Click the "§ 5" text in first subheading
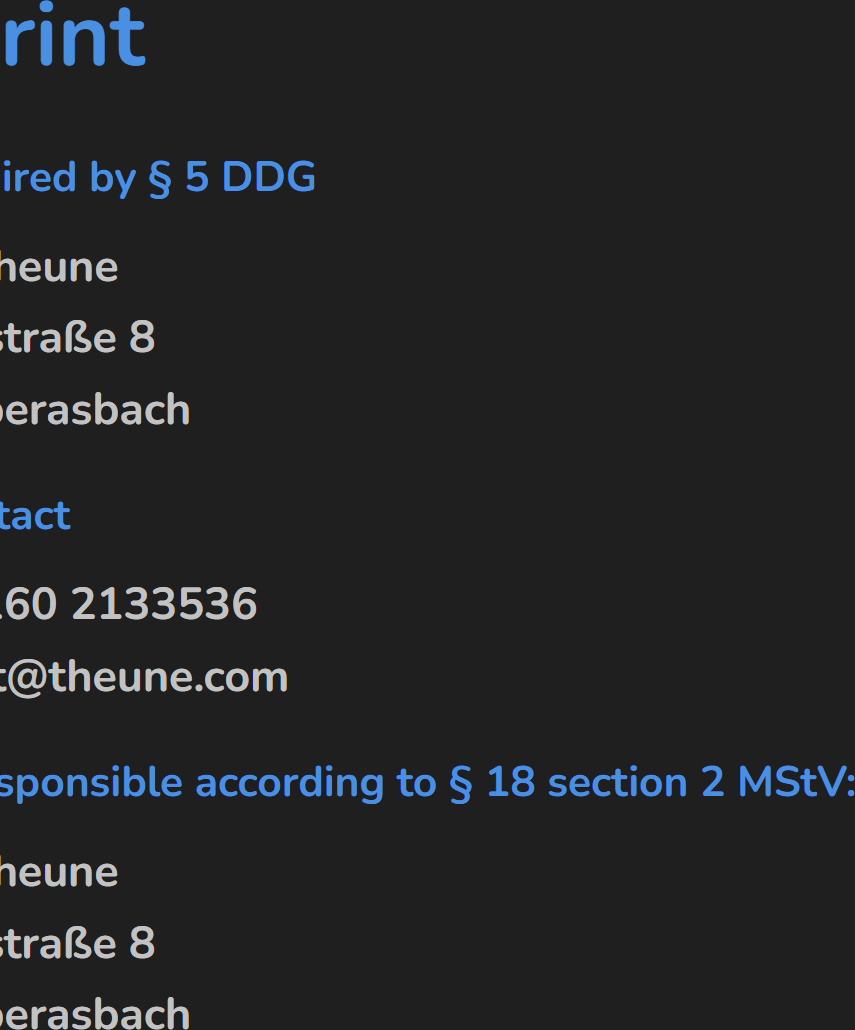Screen dimensions: 855x1030 [178, 178]
